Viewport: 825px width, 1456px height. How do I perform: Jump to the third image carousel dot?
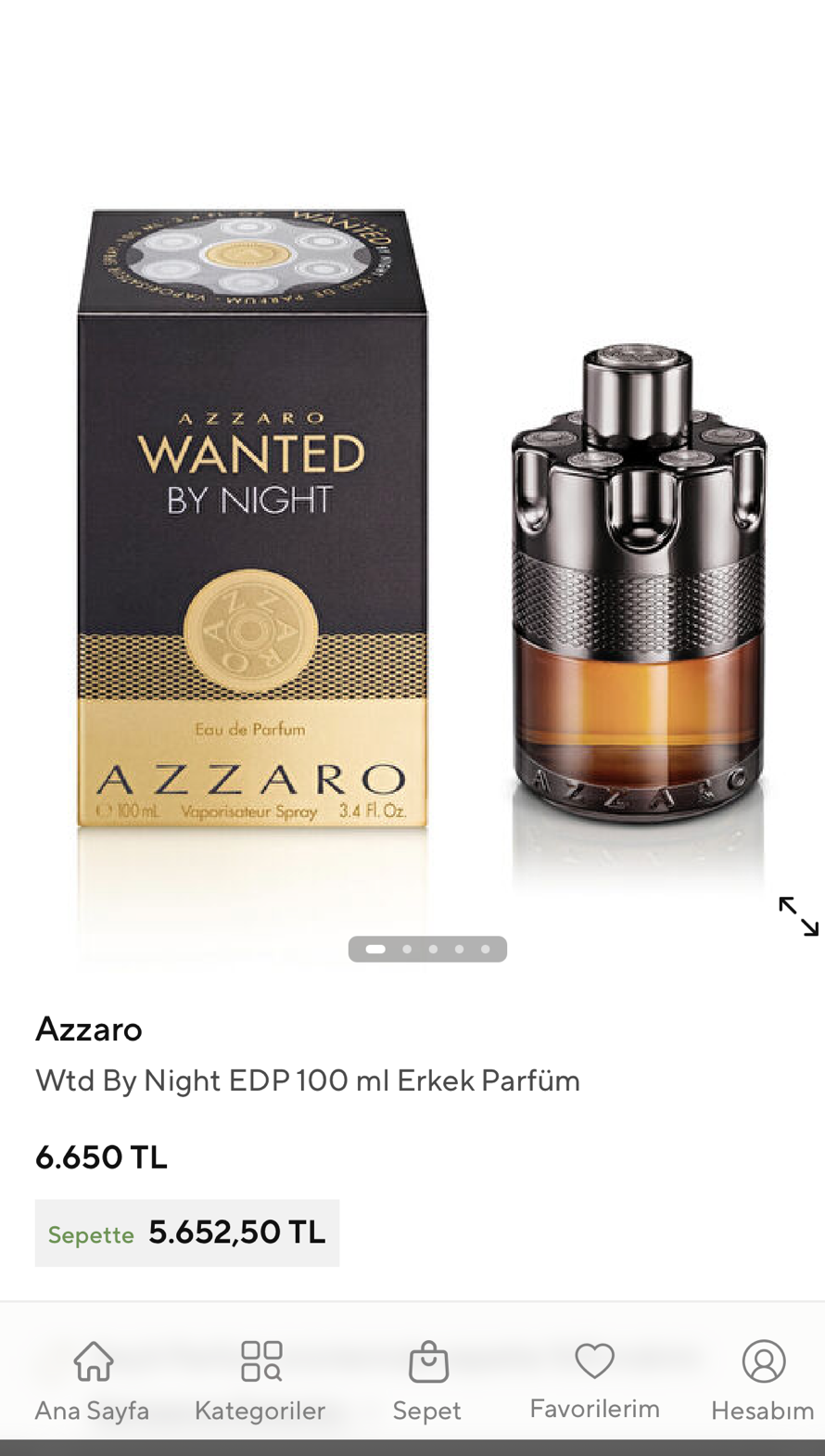(433, 949)
